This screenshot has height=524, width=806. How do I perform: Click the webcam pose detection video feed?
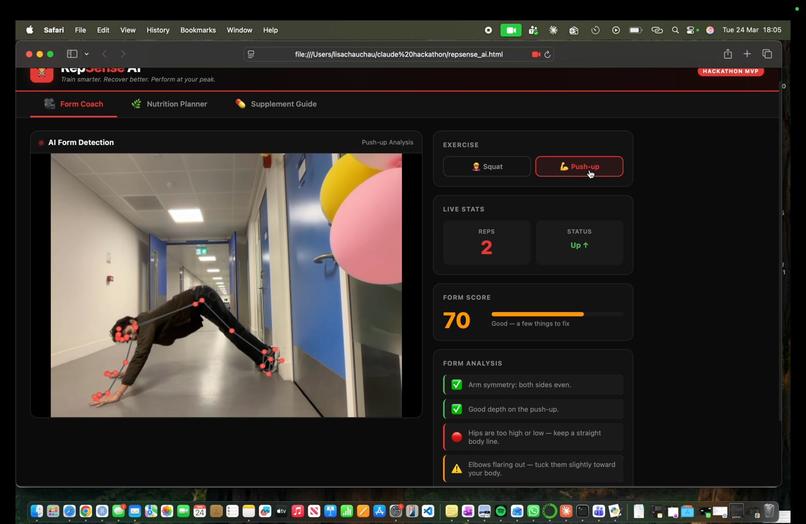tap(226, 285)
